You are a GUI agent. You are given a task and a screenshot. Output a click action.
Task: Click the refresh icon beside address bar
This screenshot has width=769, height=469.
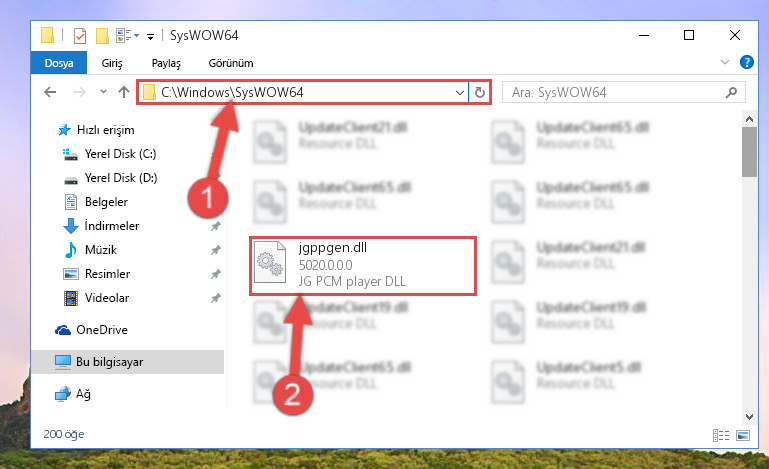pyautogui.click(x=480, y=92)
